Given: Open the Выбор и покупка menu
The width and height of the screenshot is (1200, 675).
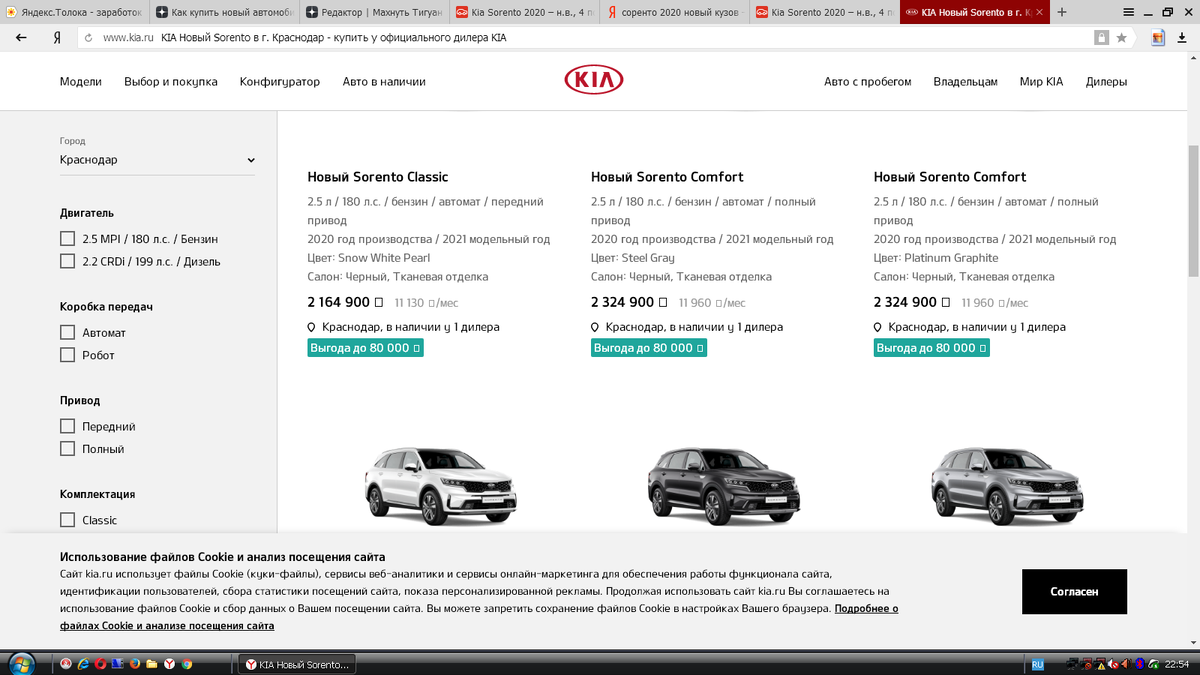Looking at the screenshot, I should pos(171,82).
